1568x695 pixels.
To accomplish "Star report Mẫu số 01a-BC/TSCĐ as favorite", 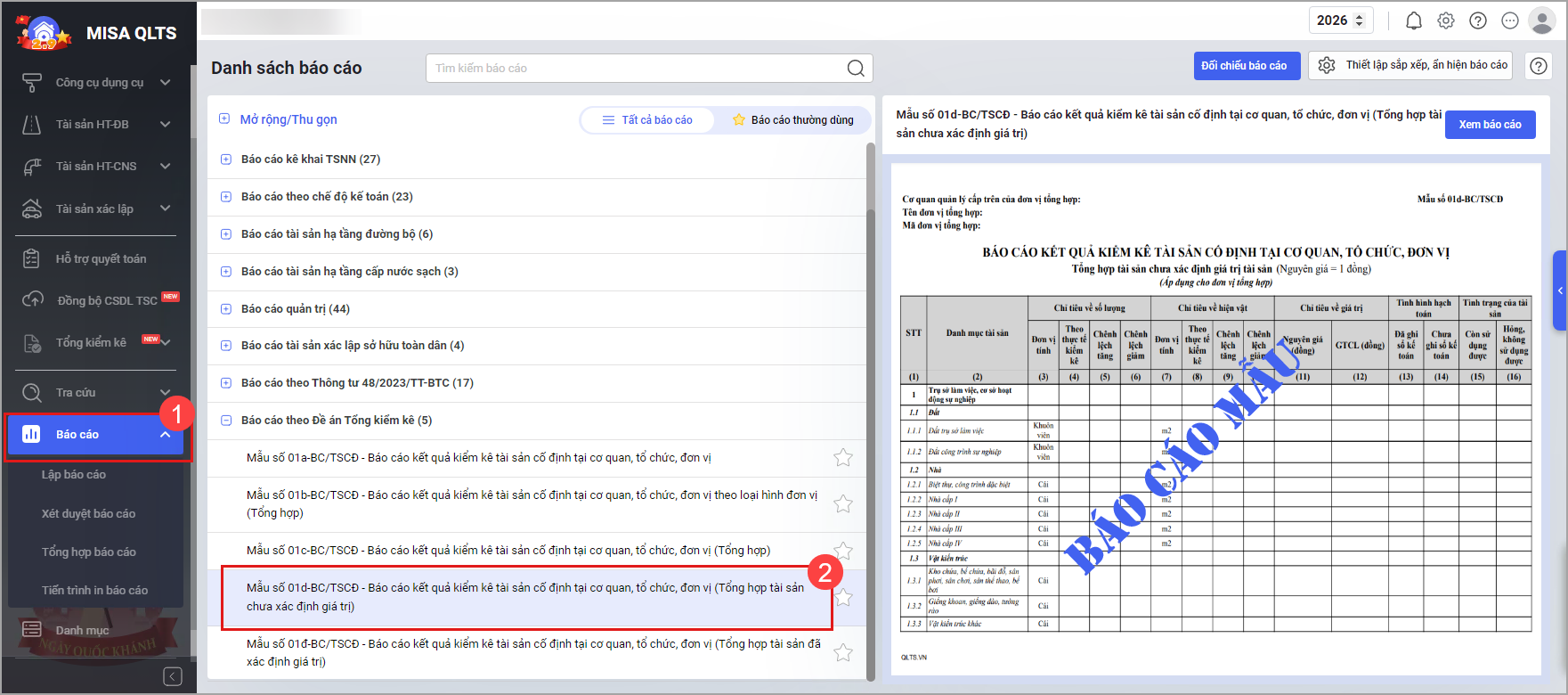I will (x=842, y=458).
